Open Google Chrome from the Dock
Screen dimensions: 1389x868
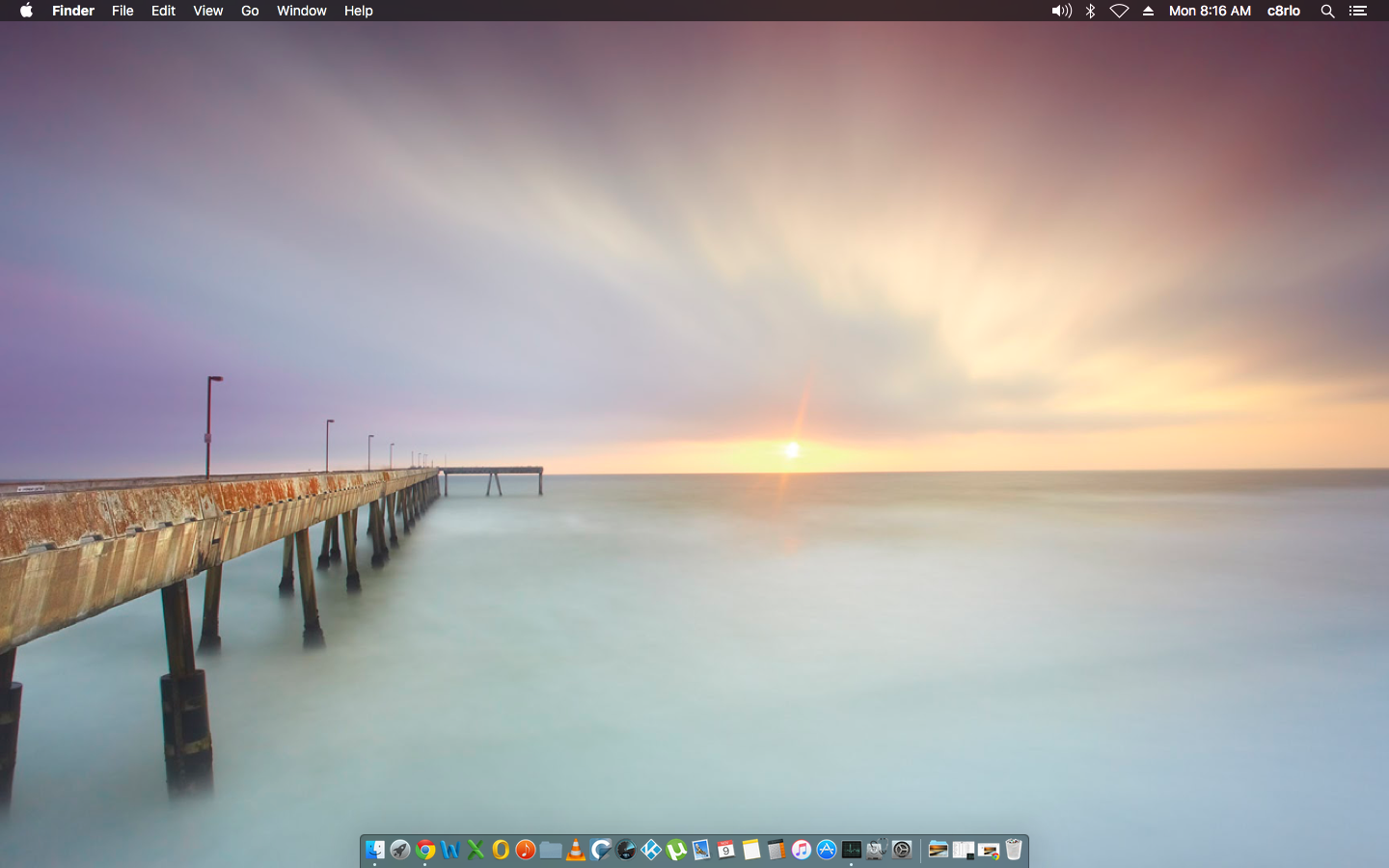point(425,850)
